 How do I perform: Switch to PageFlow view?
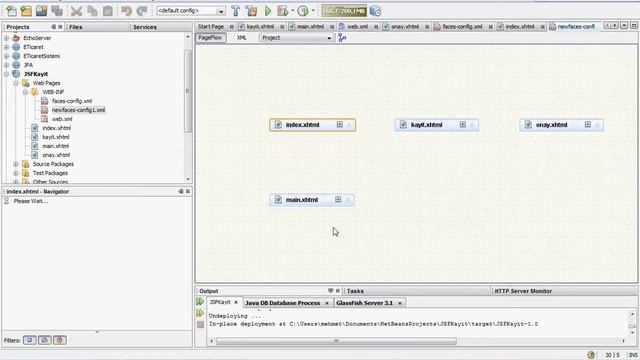[x=210, y=38]
